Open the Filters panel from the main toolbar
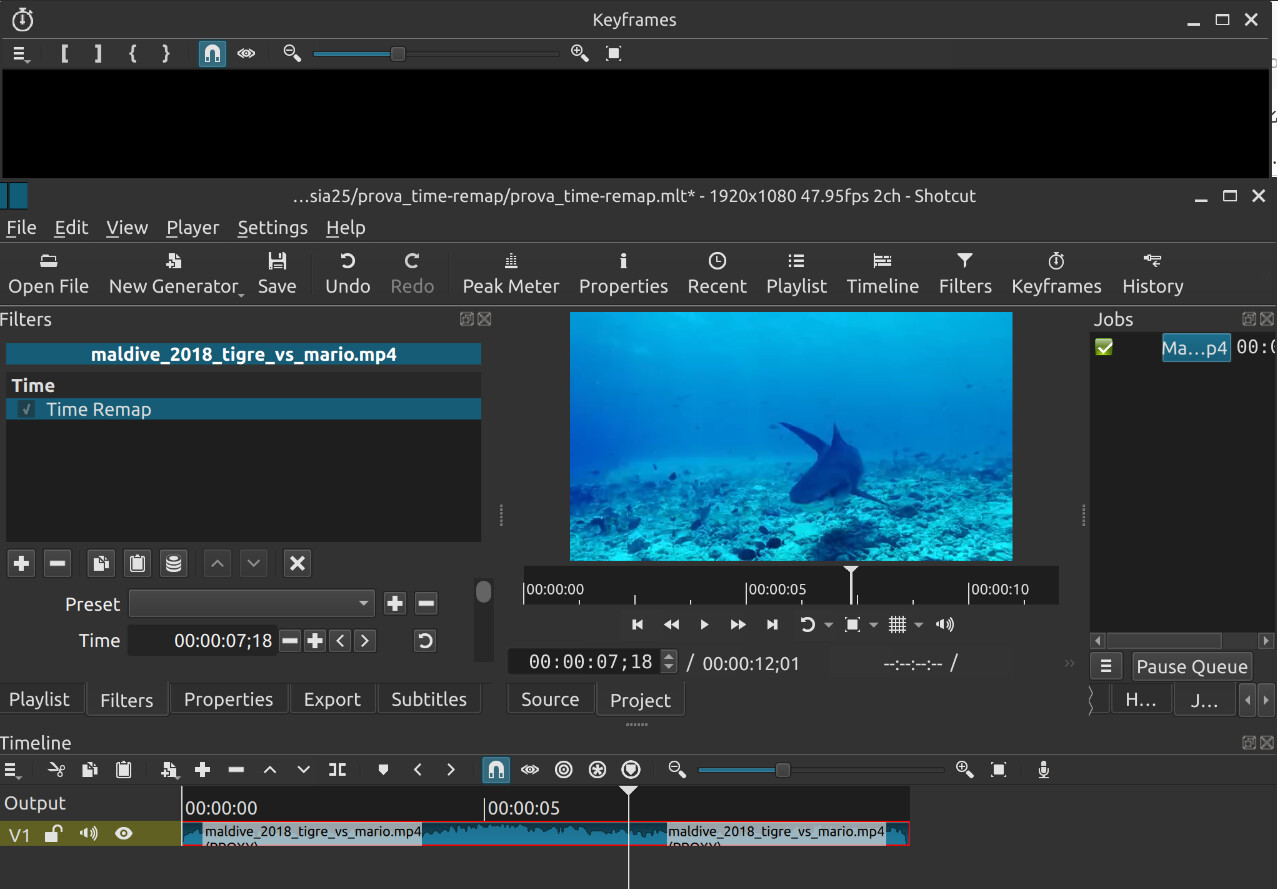The width and height of the screenshot is (1278, 889). click(x=965, y=273)
